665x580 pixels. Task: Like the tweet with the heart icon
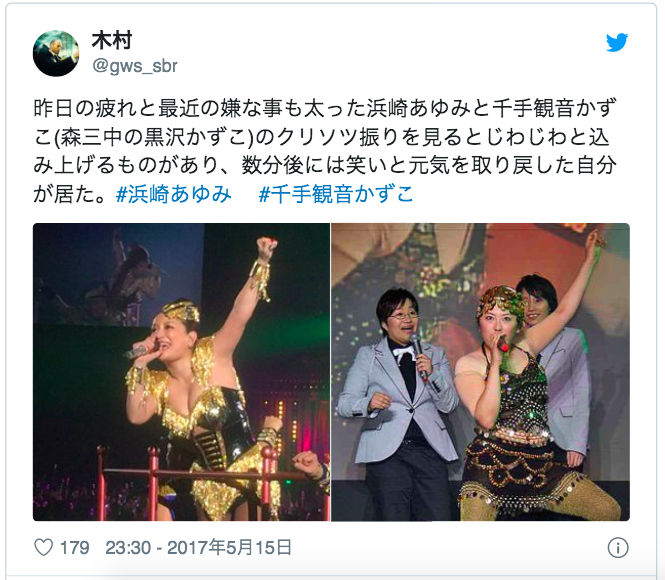pos(43,547)
